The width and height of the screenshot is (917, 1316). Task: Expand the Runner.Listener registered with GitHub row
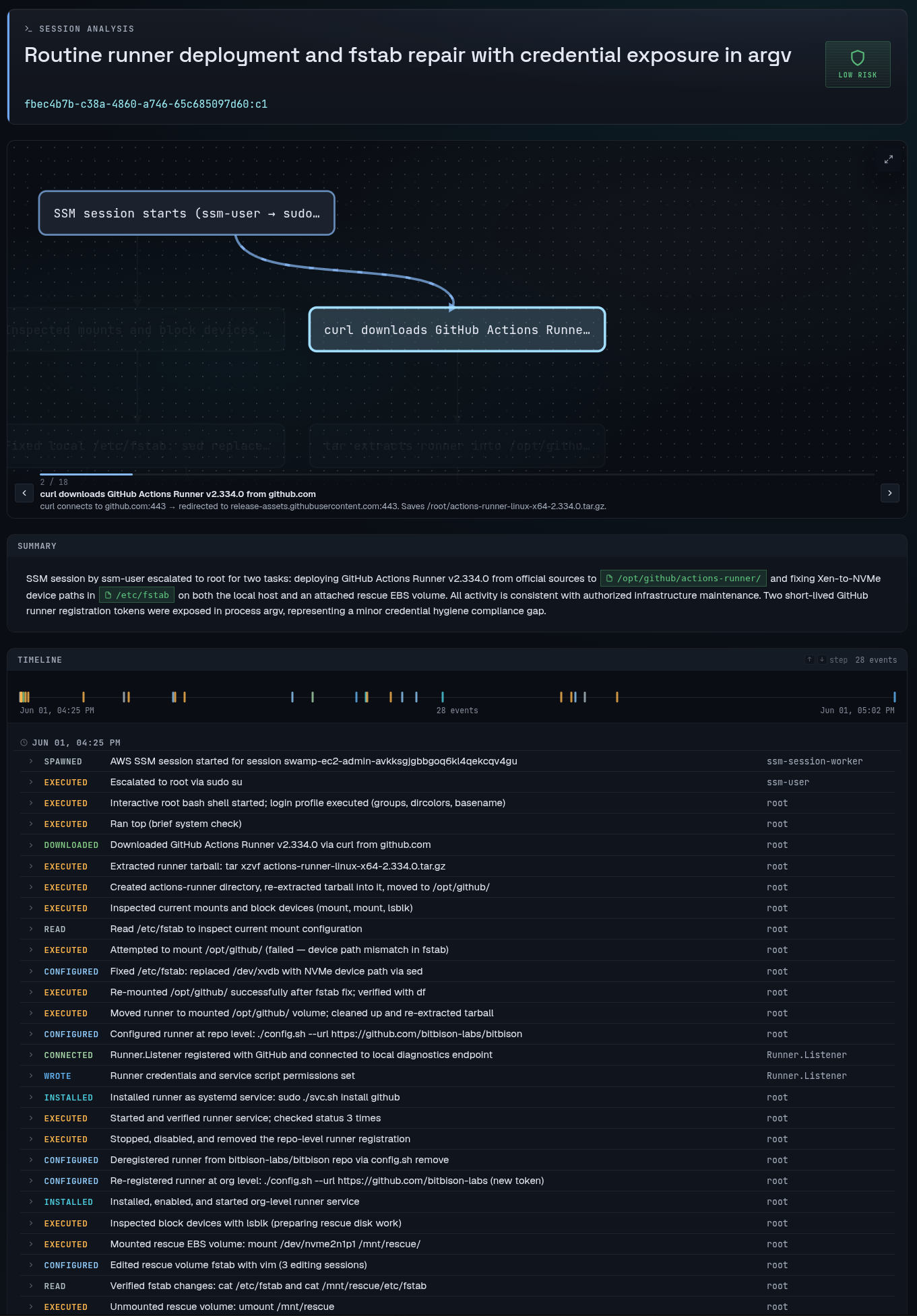point(457,1055)
